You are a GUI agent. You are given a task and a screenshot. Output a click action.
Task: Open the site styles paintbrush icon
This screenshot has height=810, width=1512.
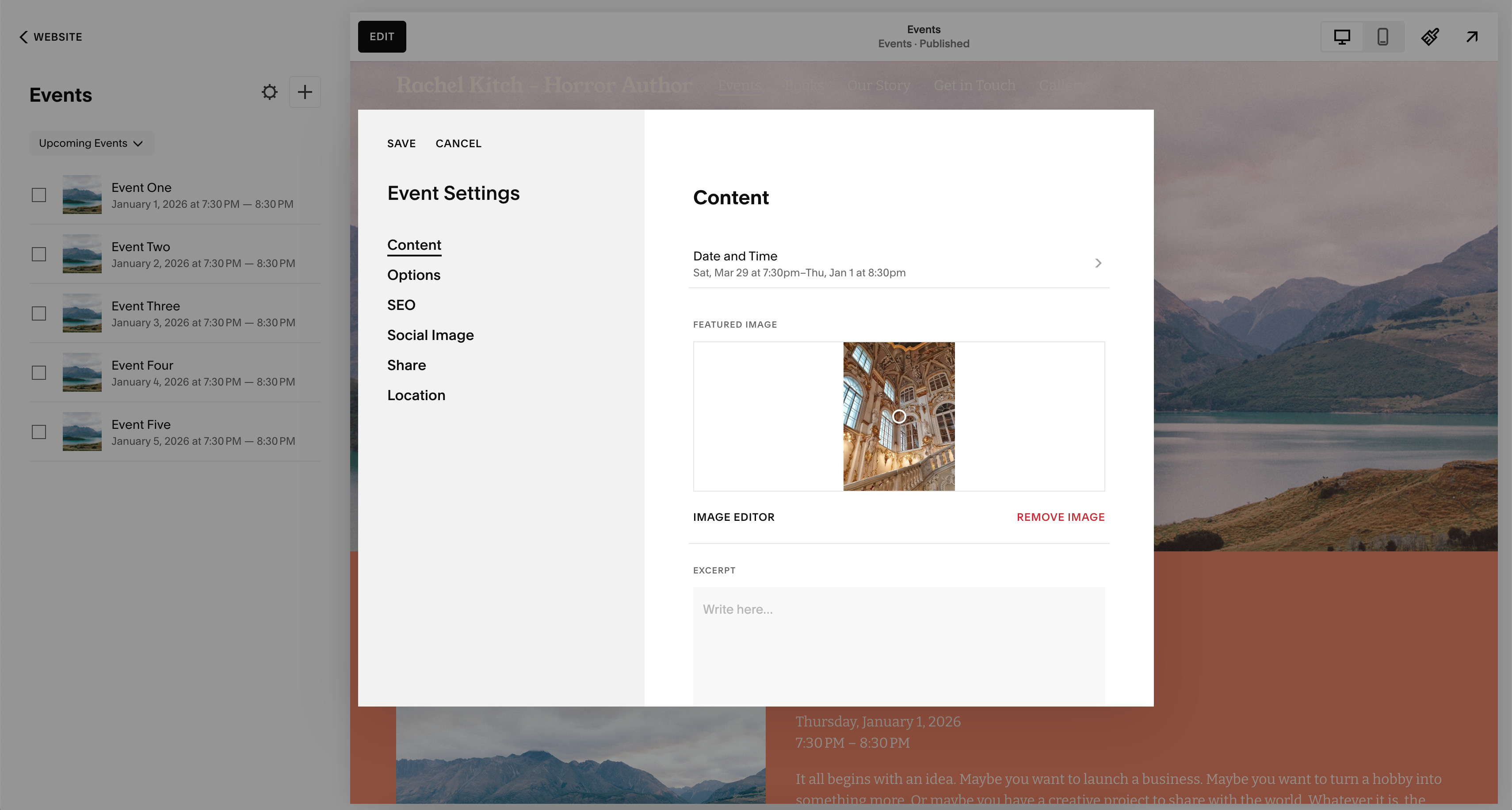tap(1430, 37)
